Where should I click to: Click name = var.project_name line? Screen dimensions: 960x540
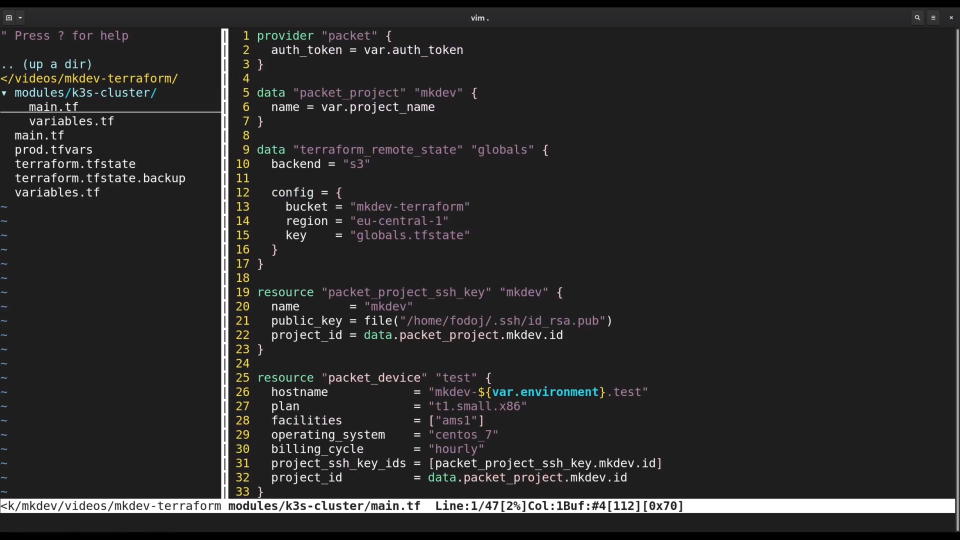pyautogui.click(x=353, y=107)
